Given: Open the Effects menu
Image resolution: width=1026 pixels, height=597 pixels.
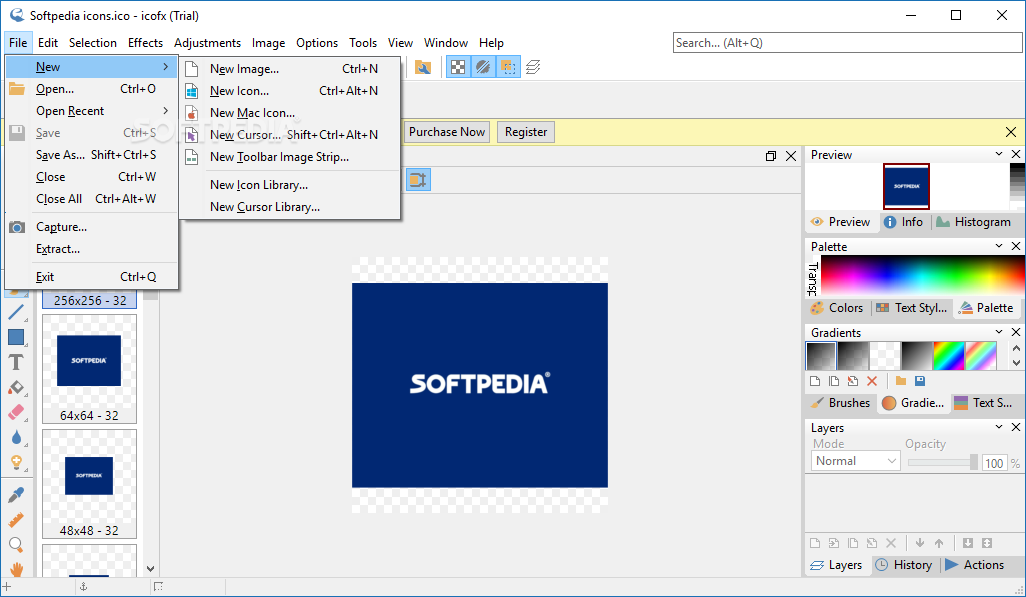Looking at the screenshot, I should click(145, 43).
